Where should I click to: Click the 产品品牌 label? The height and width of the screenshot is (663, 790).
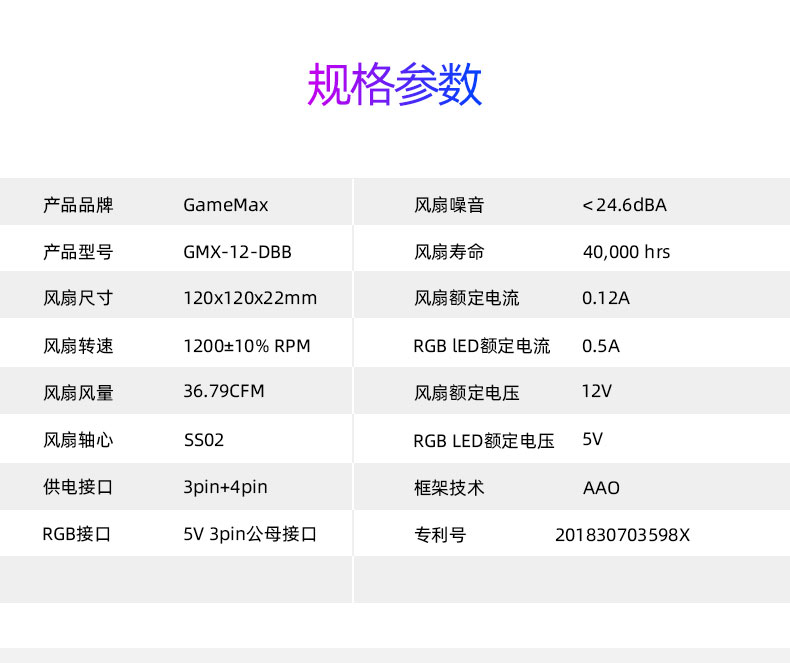[78, 205]
